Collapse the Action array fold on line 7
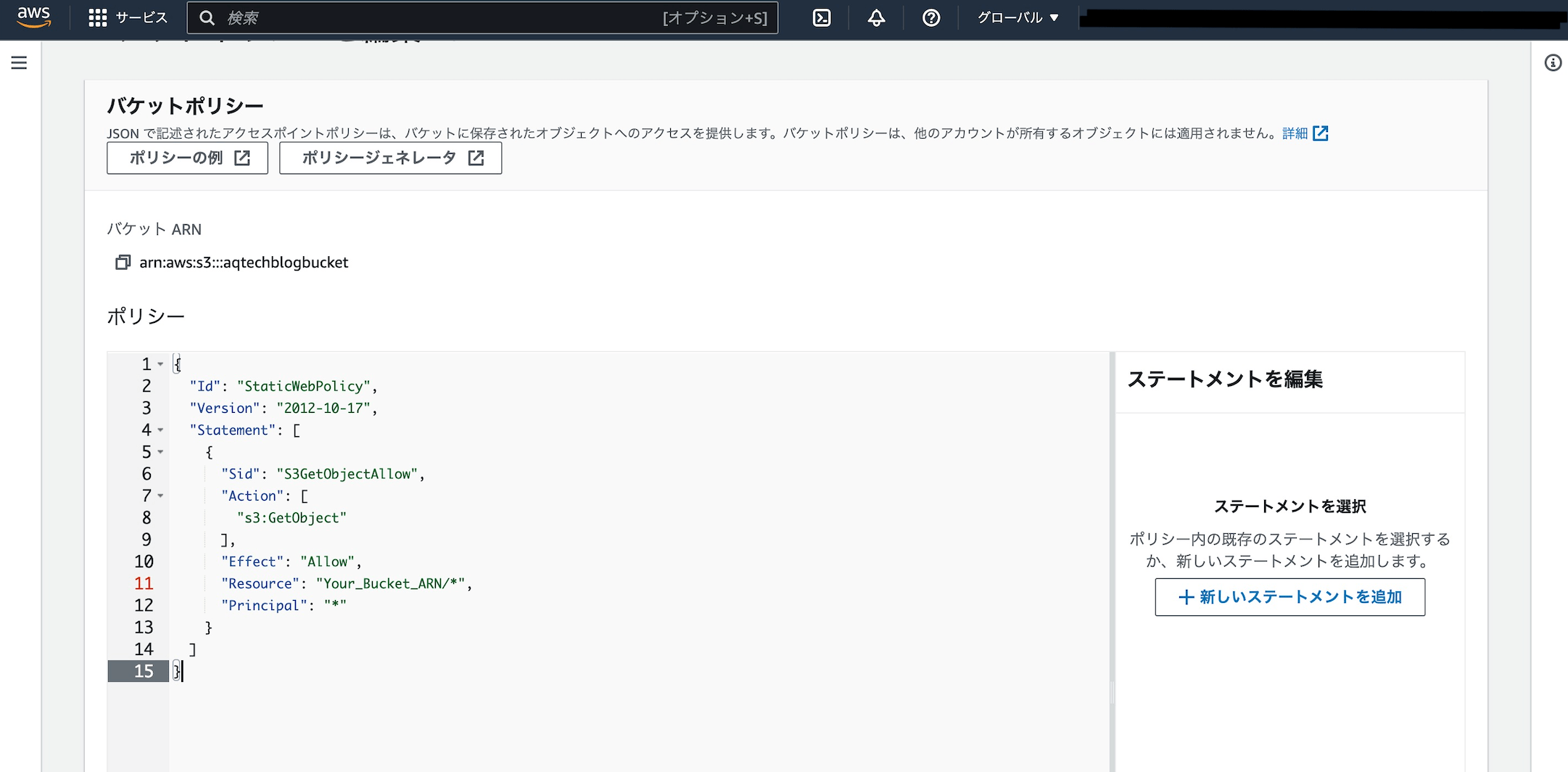The width and height of the screenshot is (1568, 772). [x=160, y=496]
